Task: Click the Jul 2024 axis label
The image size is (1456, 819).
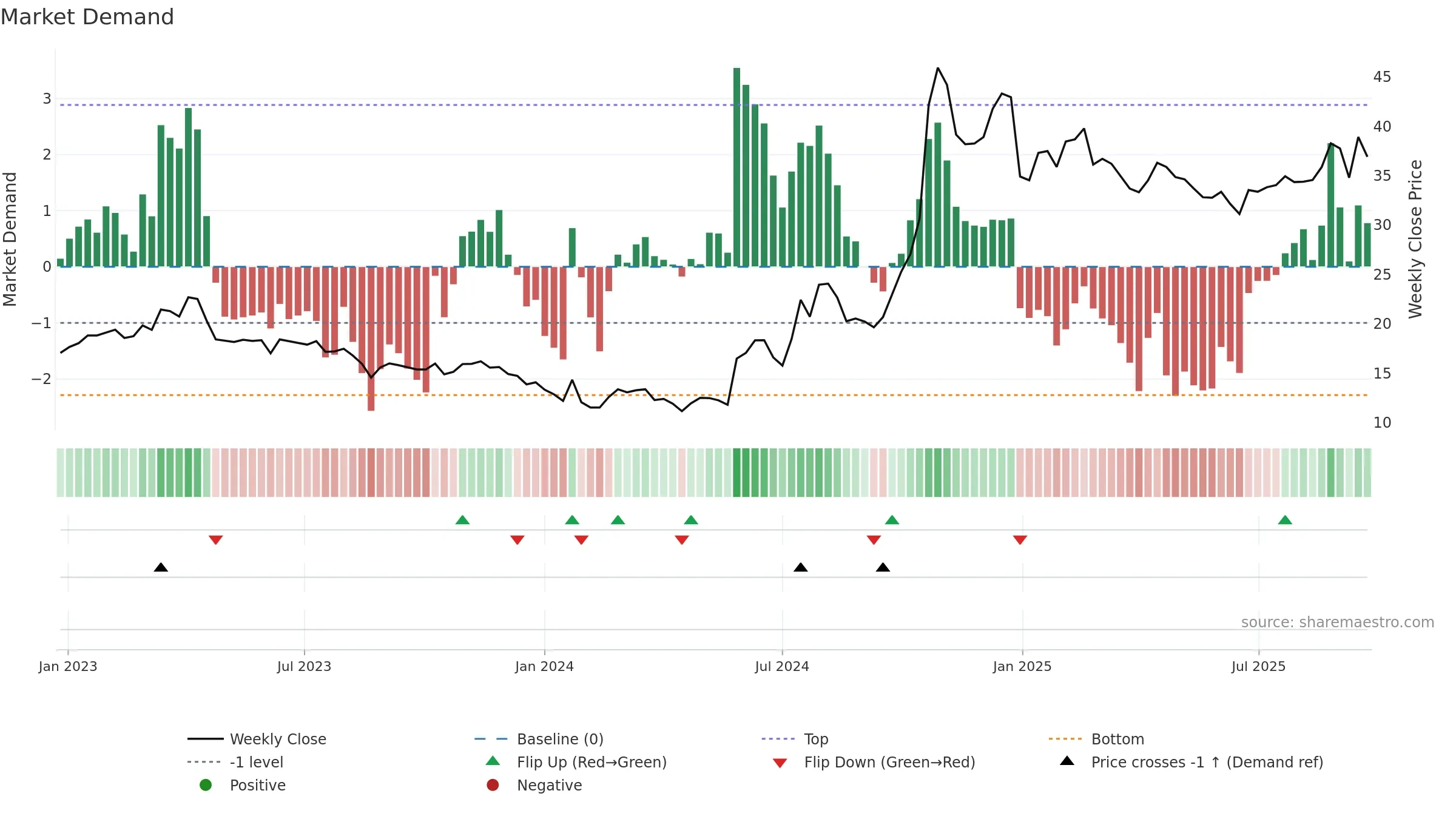Action: pos(782,666)
